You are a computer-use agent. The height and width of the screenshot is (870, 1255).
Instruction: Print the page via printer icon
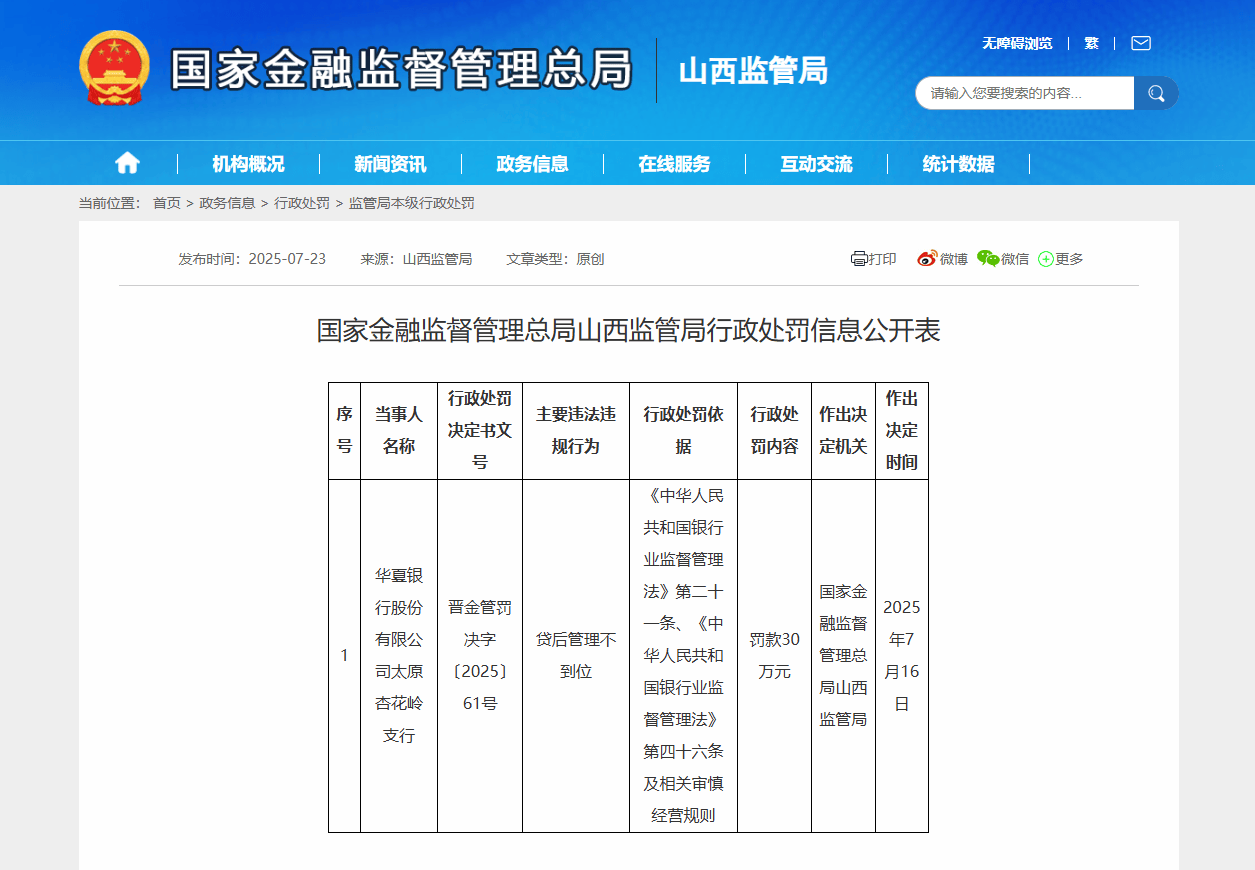pos(859,259)
